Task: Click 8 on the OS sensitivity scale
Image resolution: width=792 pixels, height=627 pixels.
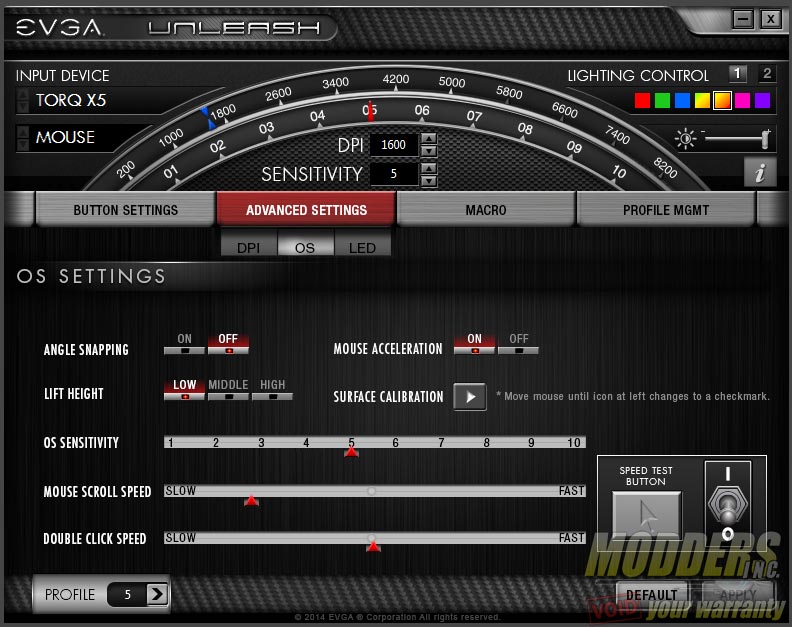Action: click(x=486, y=443)
